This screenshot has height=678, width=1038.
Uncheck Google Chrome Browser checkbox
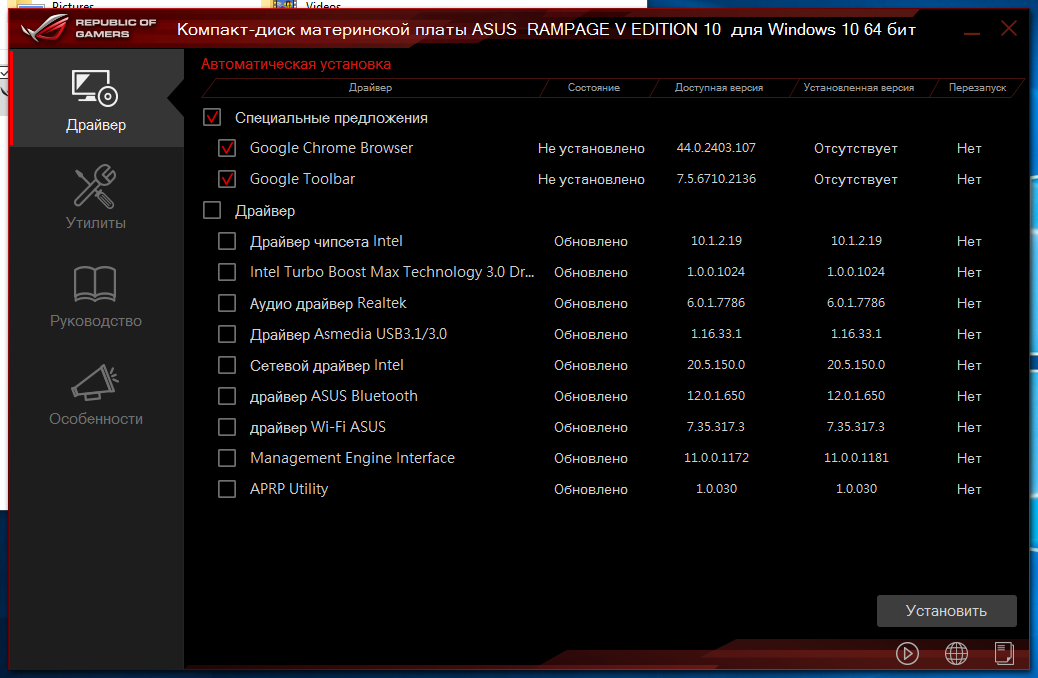(227, 148)
